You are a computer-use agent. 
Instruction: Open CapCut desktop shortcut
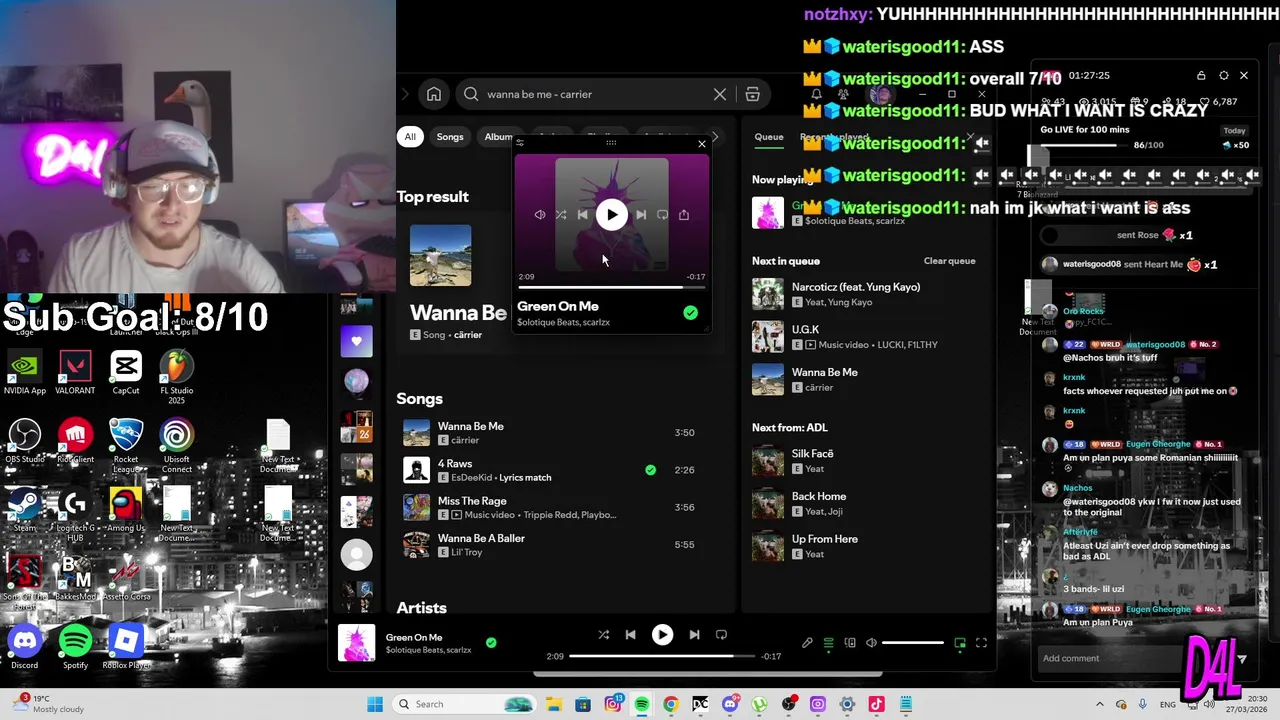coord(126,373)
